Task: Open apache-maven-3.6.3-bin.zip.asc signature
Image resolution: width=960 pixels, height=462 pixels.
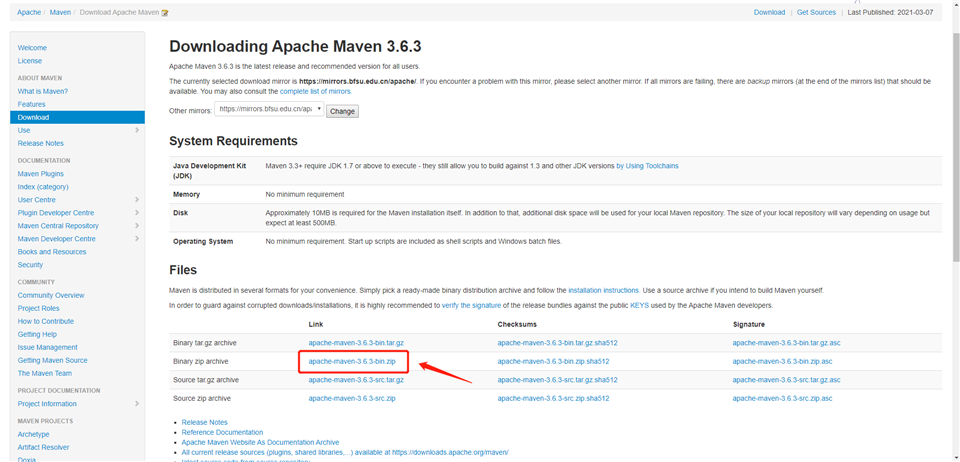Action: tap(782, 362)
